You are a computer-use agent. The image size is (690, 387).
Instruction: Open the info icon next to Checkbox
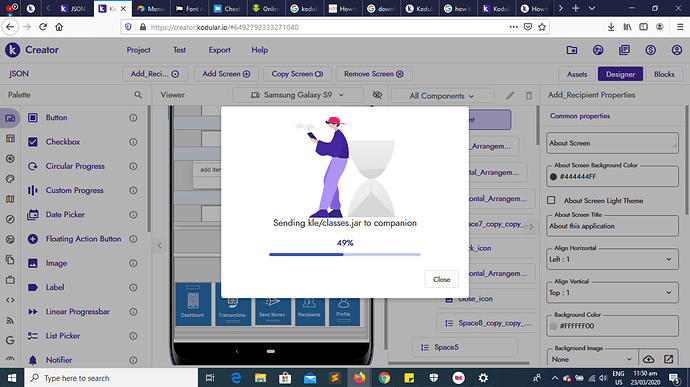point(133,142)
